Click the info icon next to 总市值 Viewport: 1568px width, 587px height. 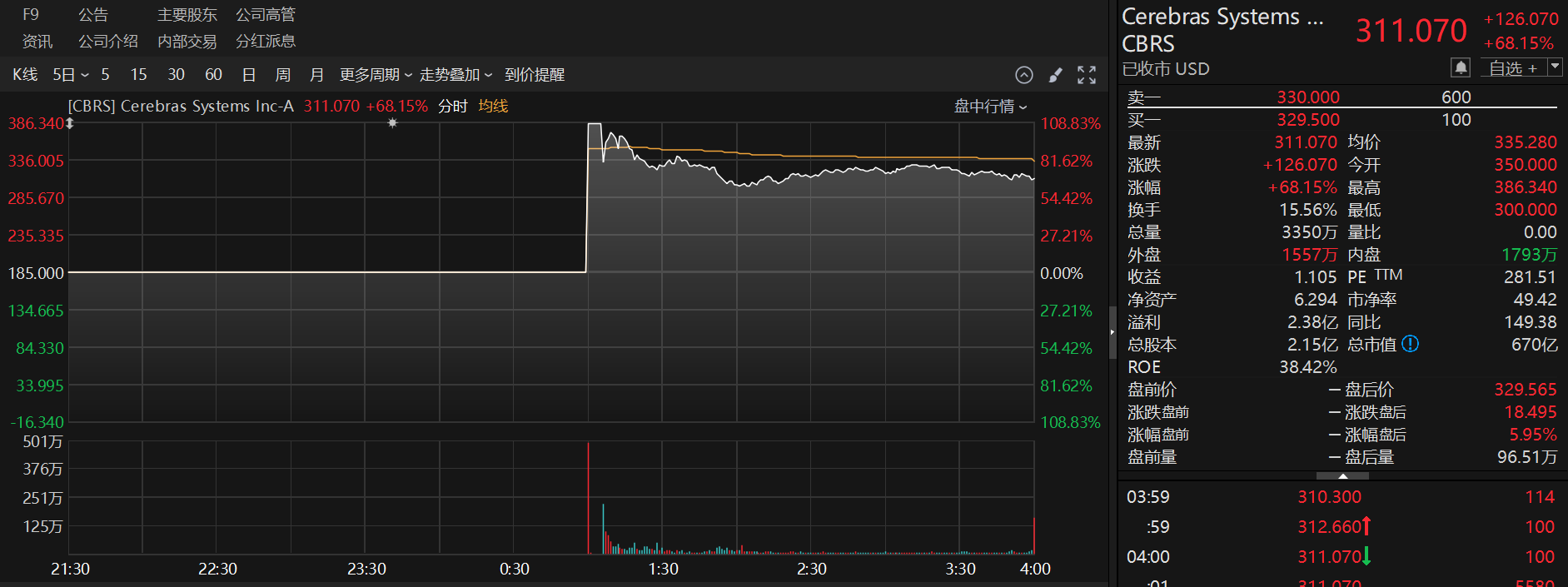click(x=1410, y=344)
